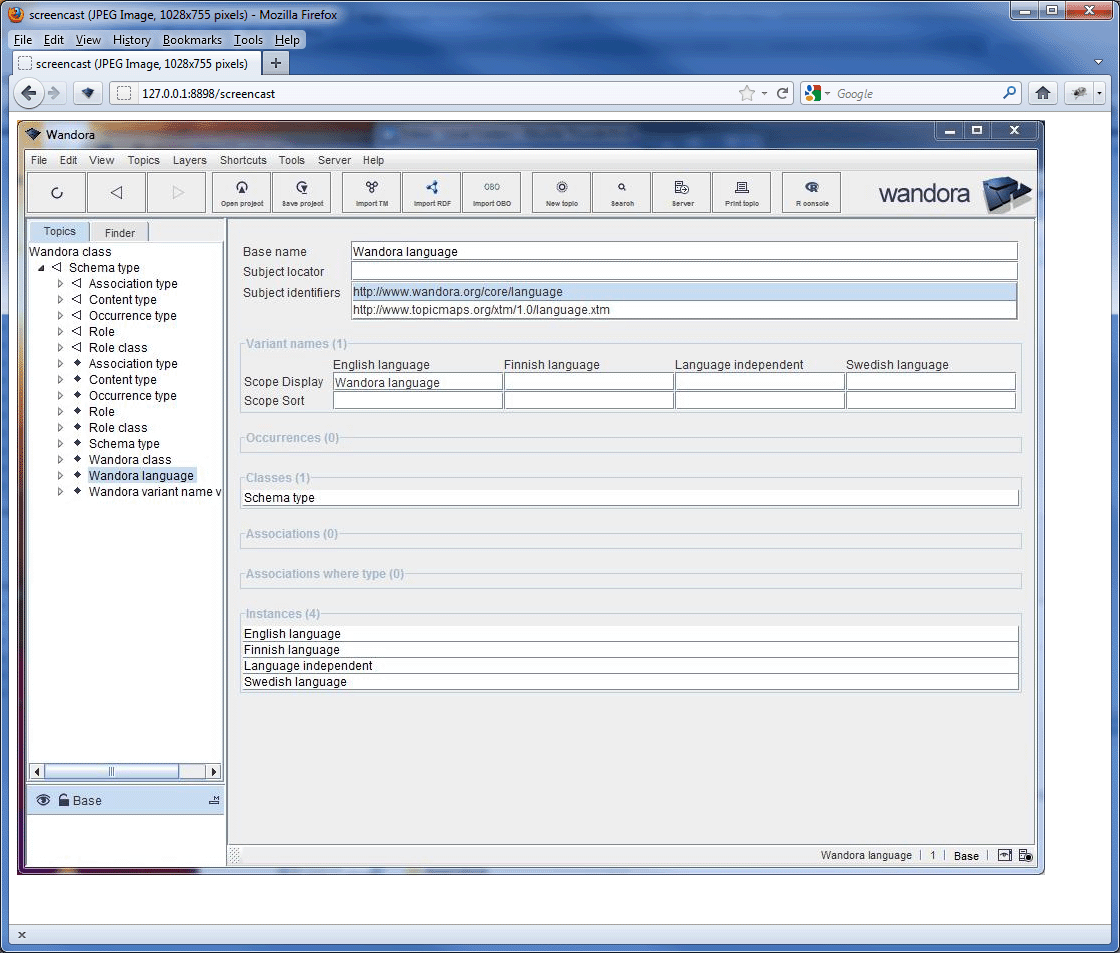This screenshot has height=953, width=1120.
Task: Switch to the Finder tab
Action: 119,231
